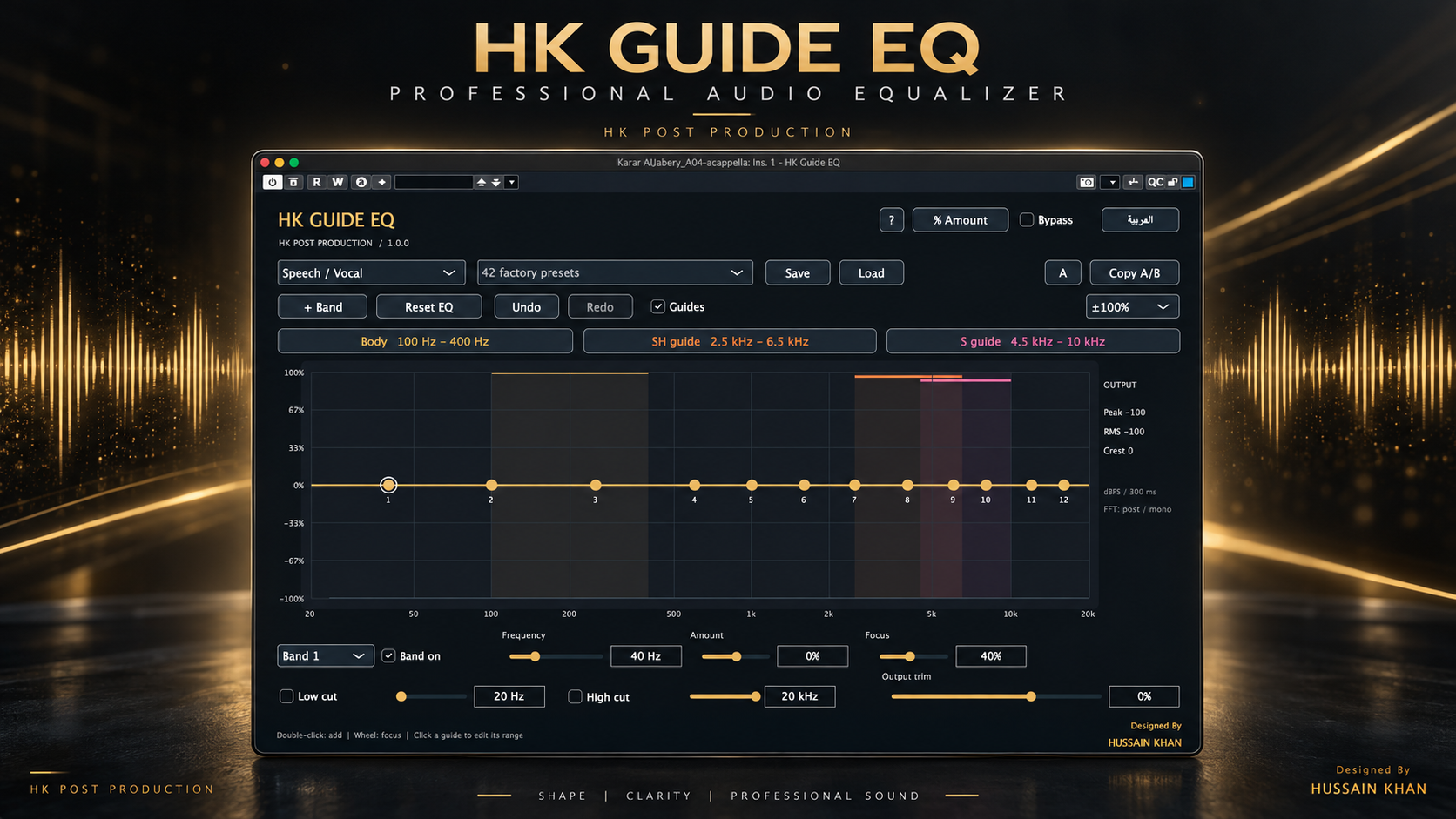Screen dimensions: 1456x819
Task: Load next preset with down arrow
Action: 496,182
